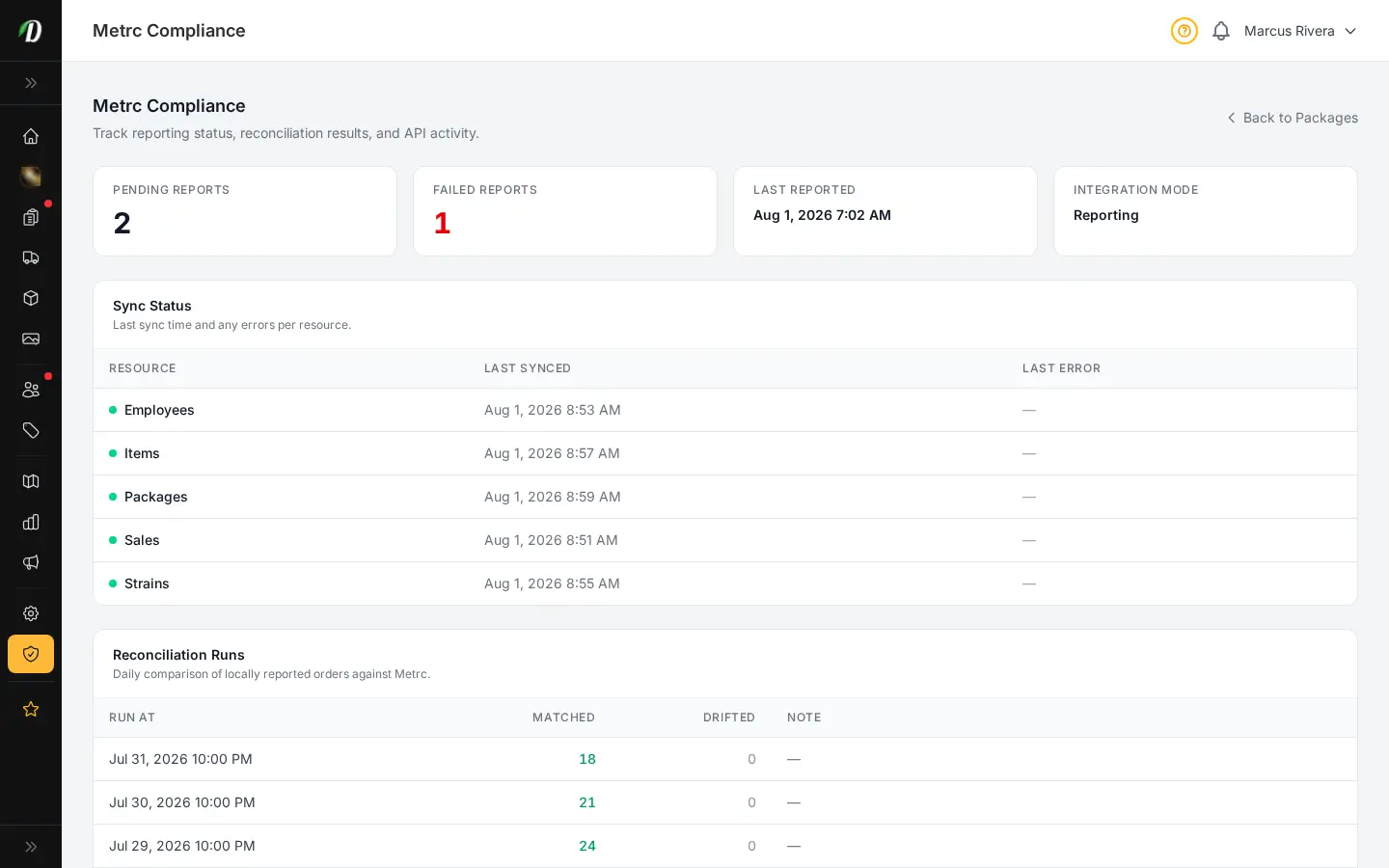Click the Aug 1, 2026 8:51 AM sync time
Viewport: 1389px width, 868px height.
[551, 540]
